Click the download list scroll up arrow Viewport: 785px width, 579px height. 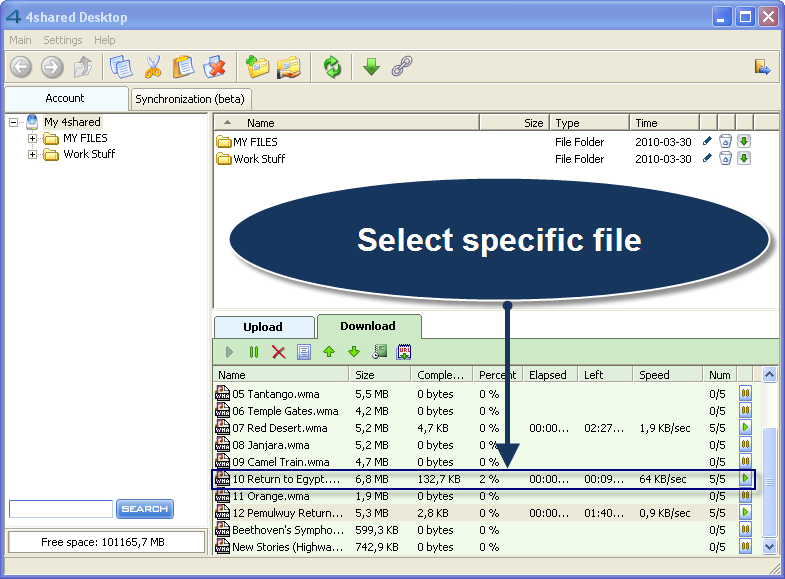coord(769,374)
